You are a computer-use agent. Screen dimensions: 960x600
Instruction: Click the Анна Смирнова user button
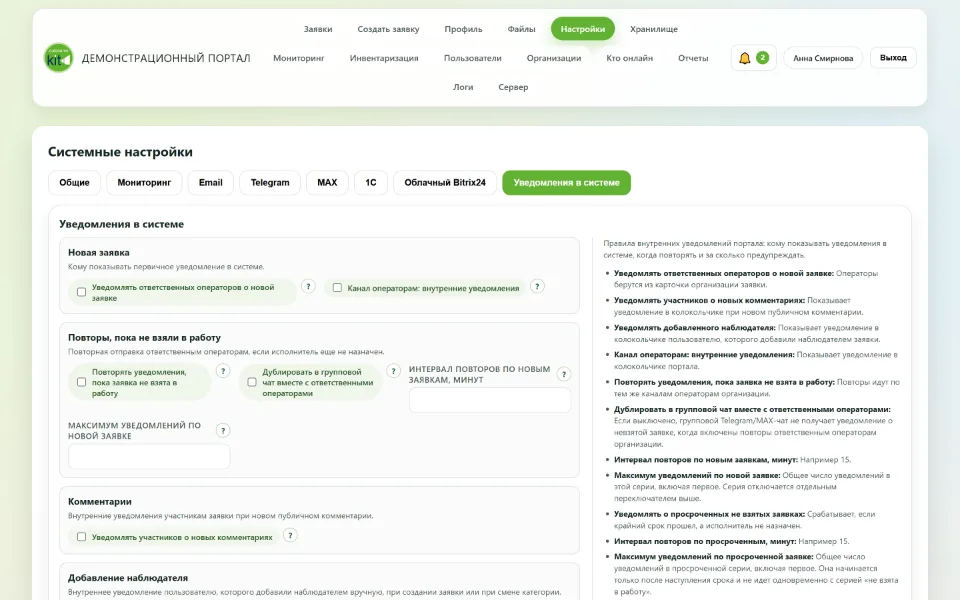(823, 58)
